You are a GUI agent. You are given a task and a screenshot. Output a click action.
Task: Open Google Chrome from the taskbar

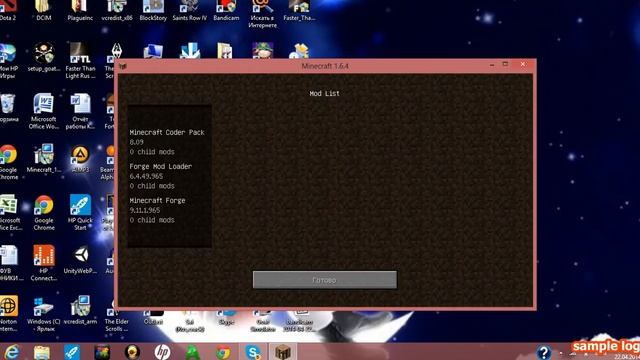pos(223,352)
